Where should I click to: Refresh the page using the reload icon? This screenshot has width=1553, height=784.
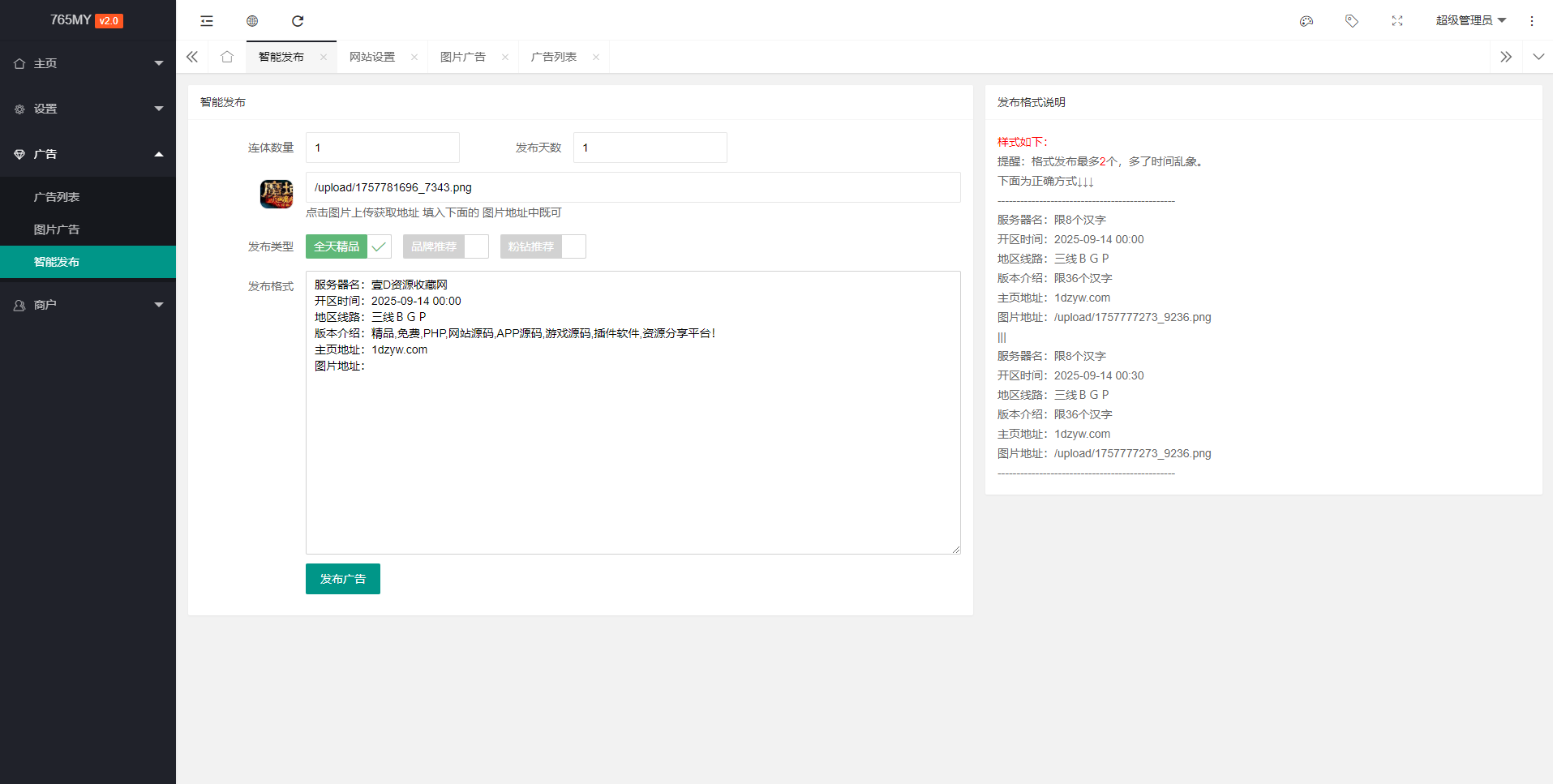point(298,20)
